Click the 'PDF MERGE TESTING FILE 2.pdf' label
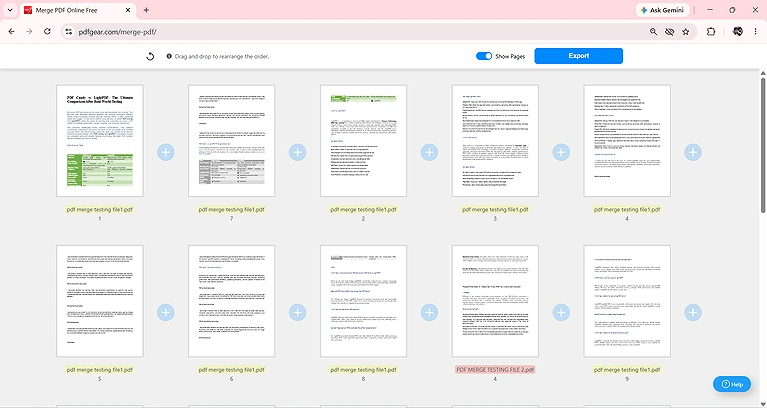Viewport: 767px width, 408px height. [495, 370]
